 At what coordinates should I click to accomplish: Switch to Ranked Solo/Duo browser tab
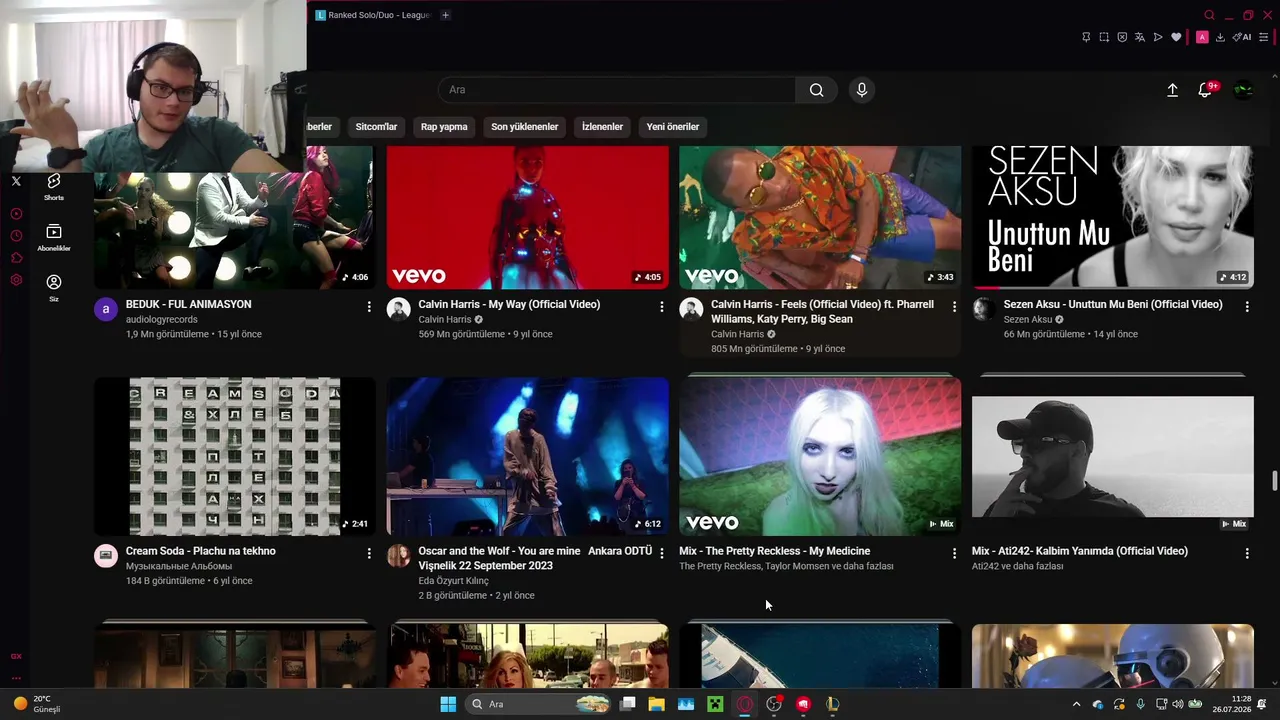[373, 15]
